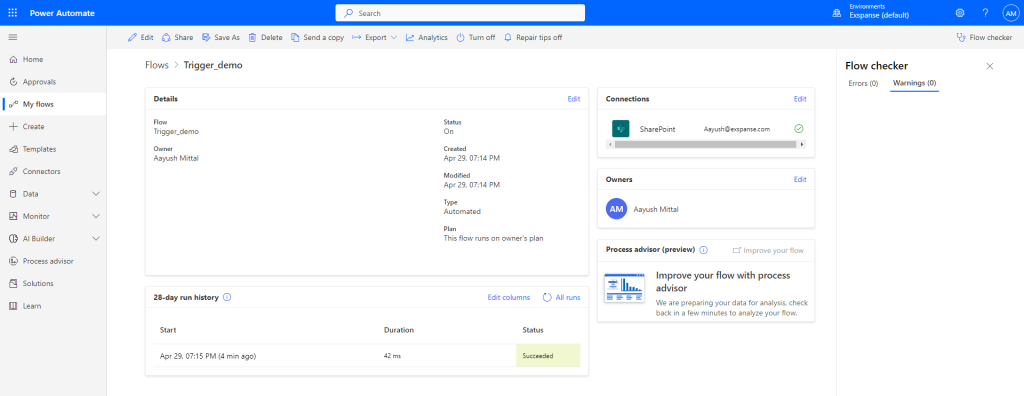This screenshot has height=396, width=1024.
Task: Click Edit link in Owners card
Action: pyautogui.click(x=800, y=179)
